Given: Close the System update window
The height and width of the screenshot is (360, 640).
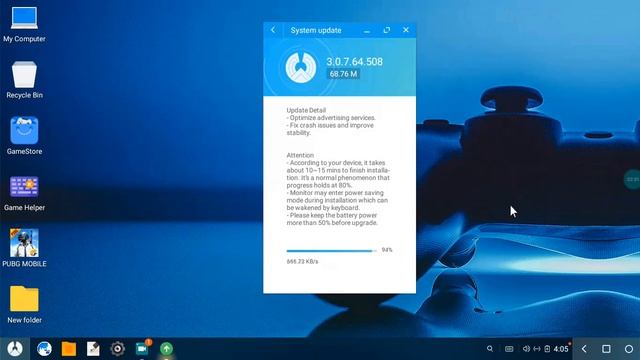Looking at the screenshot, I should click(x=406, y=30).
